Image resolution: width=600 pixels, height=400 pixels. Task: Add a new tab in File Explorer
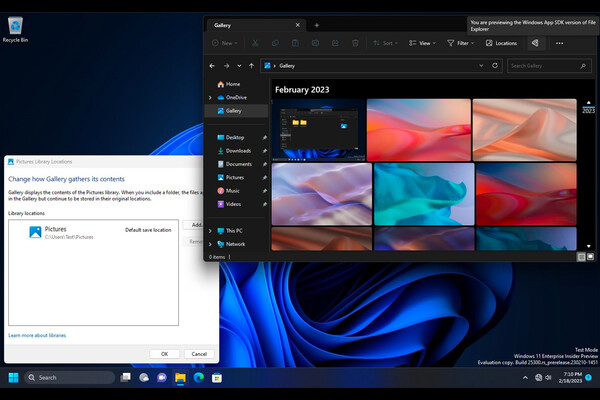click(x=317, y=24)
